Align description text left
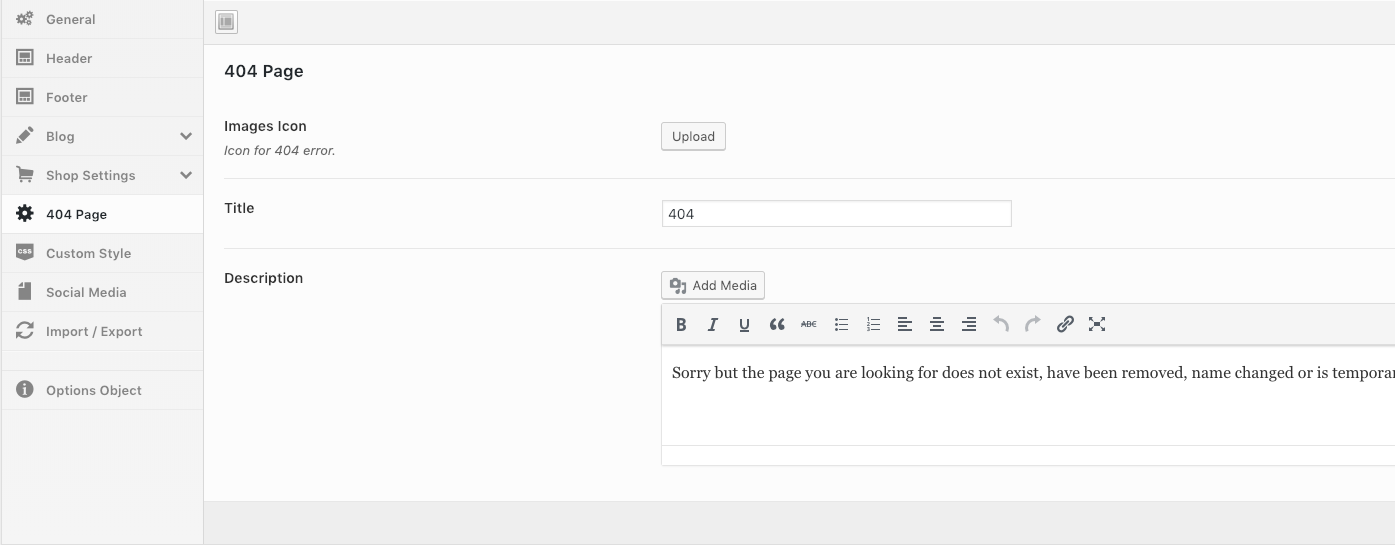 click(x=905, y=324)
